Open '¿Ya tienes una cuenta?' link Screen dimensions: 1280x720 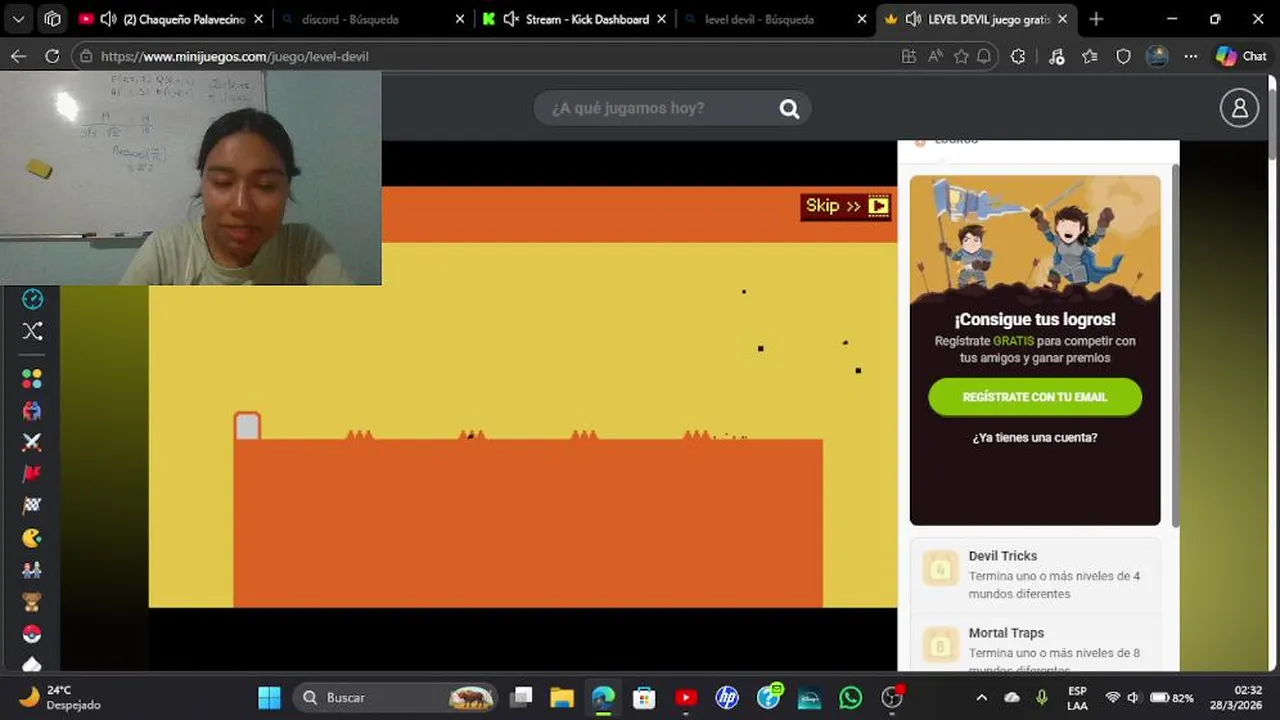[x=1035, y=437]
